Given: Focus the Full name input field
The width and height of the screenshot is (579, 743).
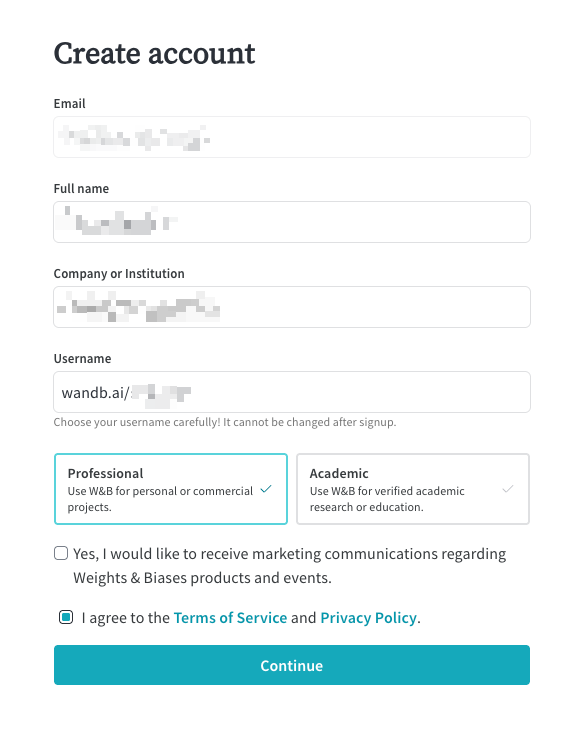Looking at the screenshot, I should click(x=292, y=222).
